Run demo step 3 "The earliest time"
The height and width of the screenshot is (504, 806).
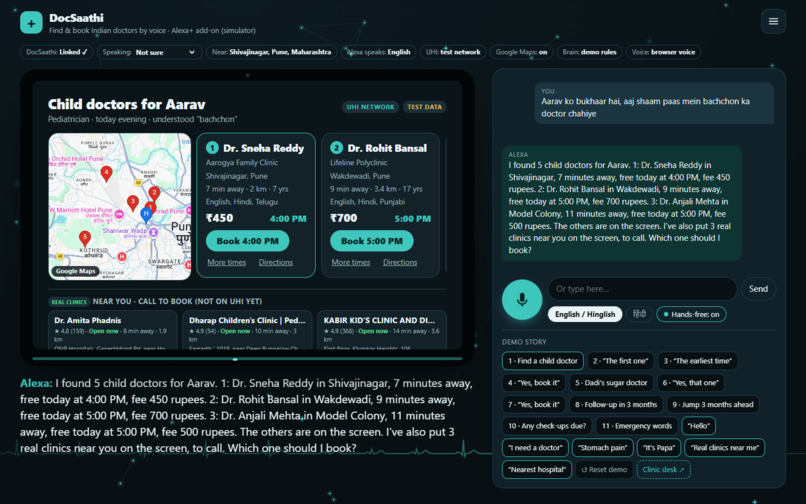pyautogui.click(x=698, y=361)
